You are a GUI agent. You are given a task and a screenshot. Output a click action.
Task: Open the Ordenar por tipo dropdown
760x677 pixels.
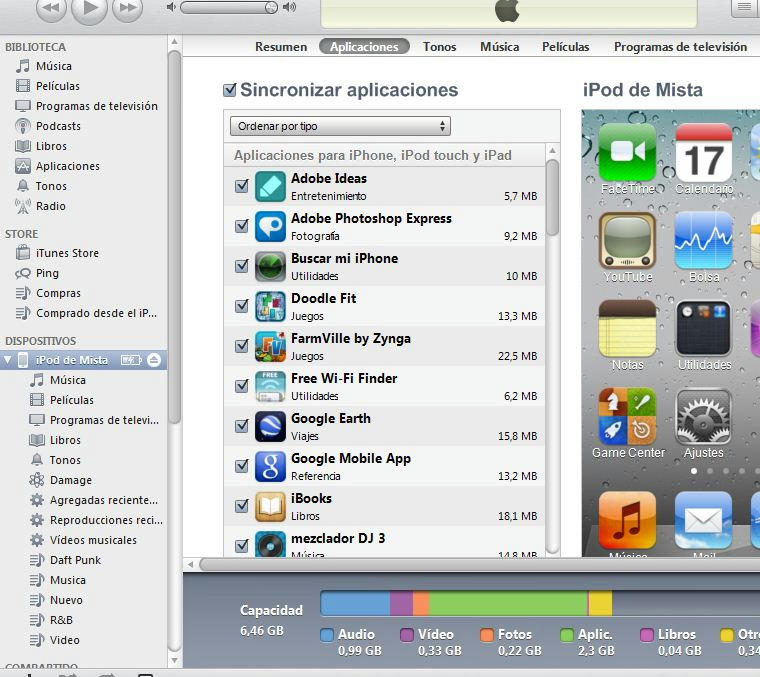[x=340, y=126]
